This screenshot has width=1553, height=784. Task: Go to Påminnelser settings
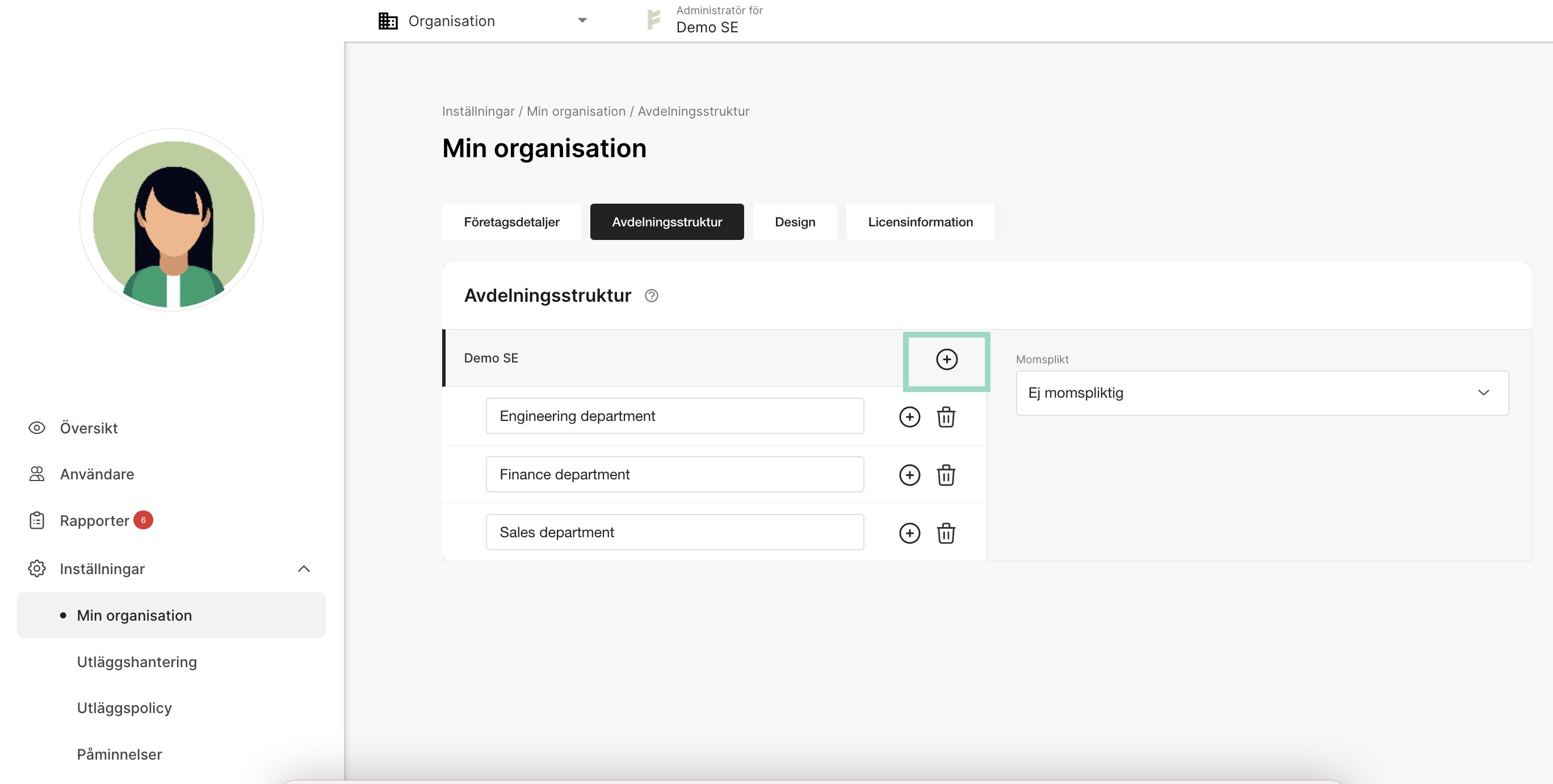tap(119, 754)
